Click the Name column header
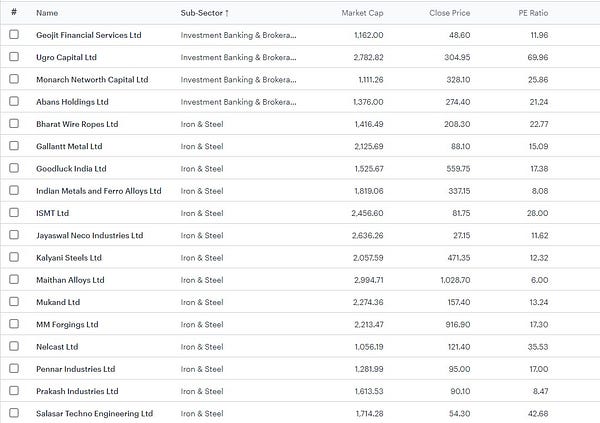 point(47,13)
